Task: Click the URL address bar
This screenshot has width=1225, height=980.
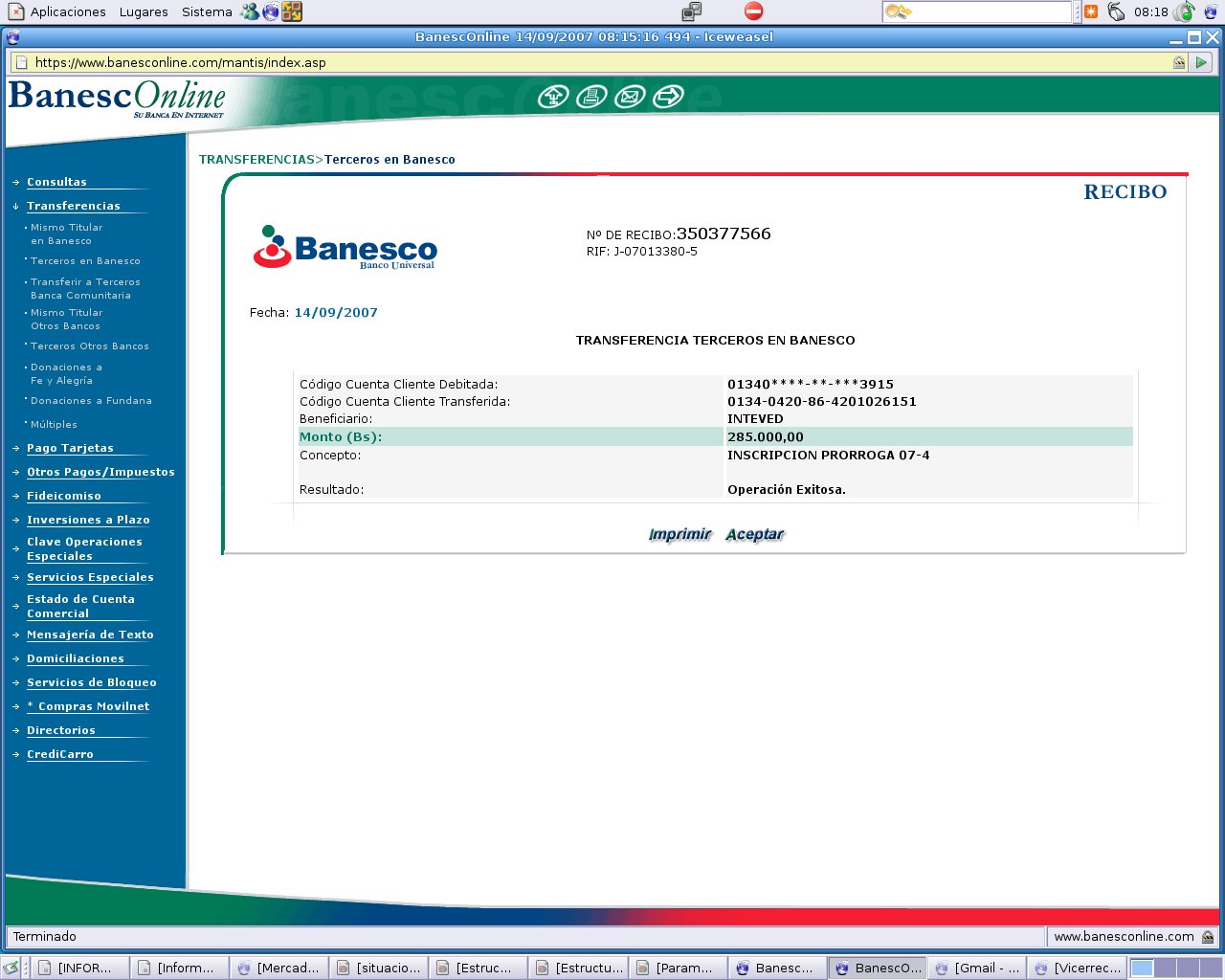Action: 600,62
